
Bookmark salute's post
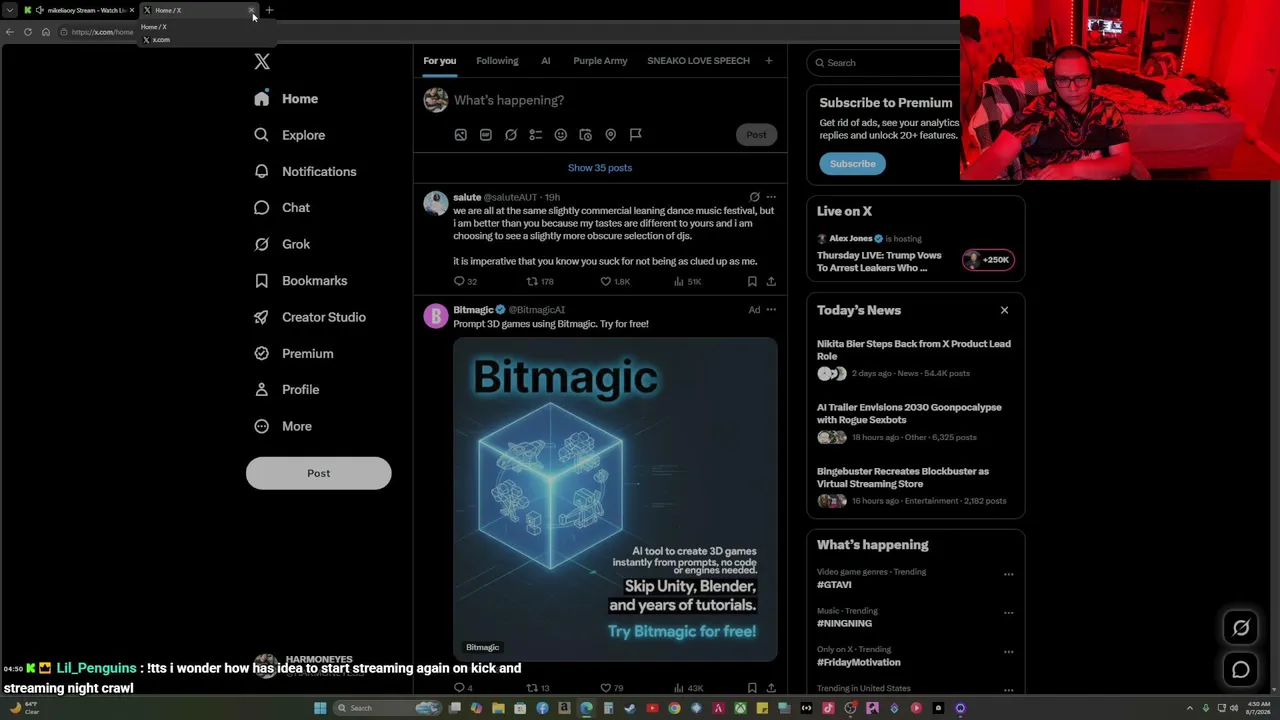tap(752, 282)
